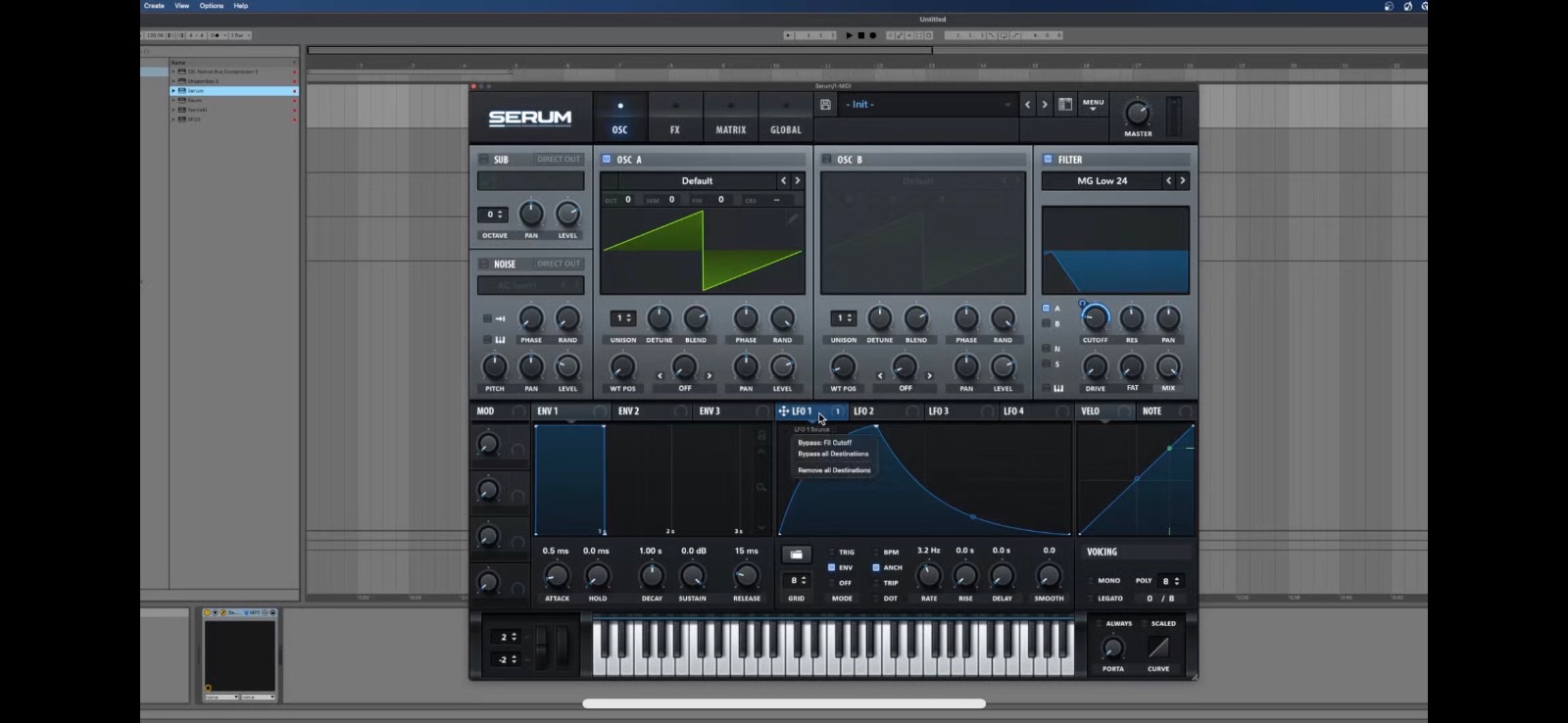Click the portamento curve icon

coord(1158,648)
